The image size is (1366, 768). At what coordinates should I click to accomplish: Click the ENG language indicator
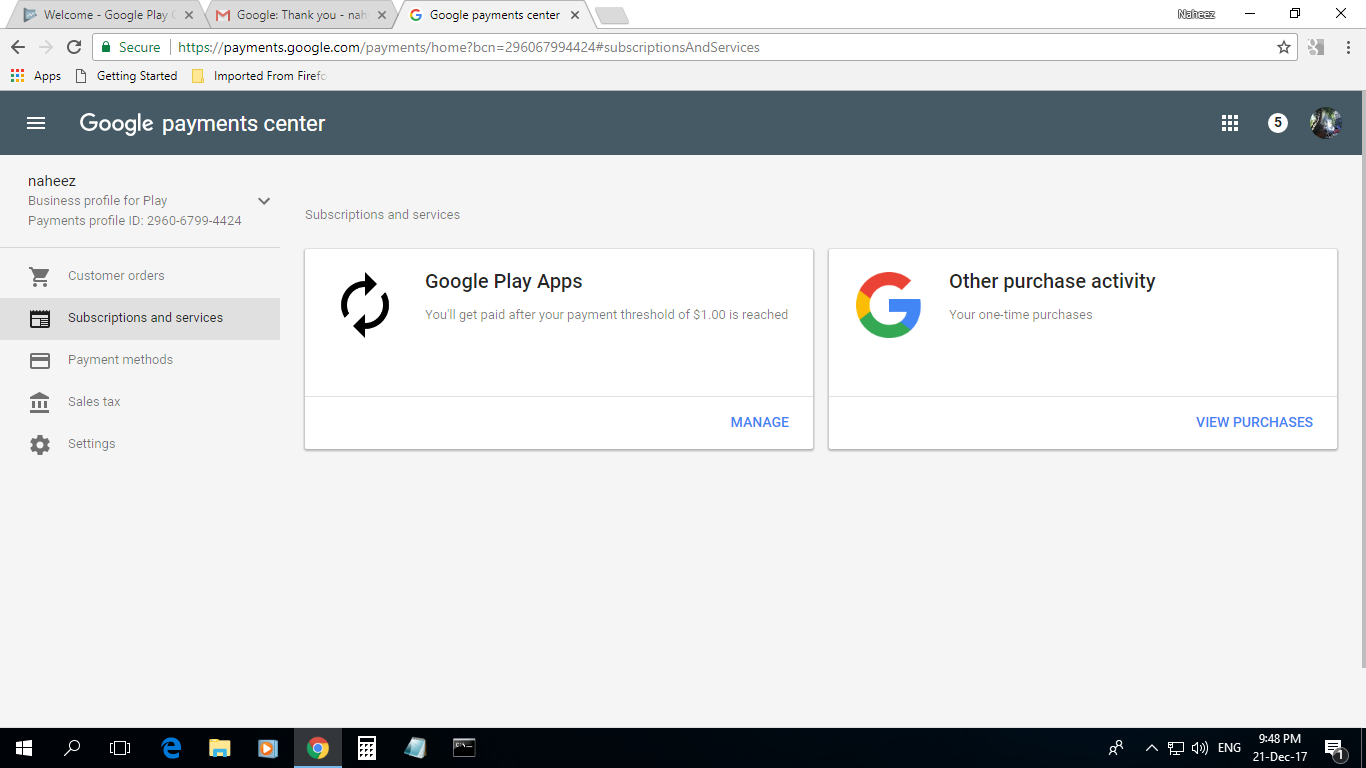click(1230, 748)
